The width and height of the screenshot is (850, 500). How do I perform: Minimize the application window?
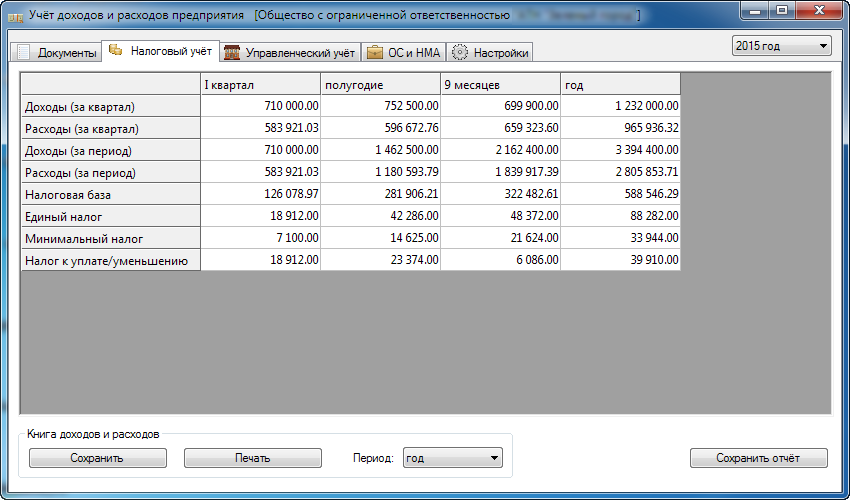tap(755, 10)
